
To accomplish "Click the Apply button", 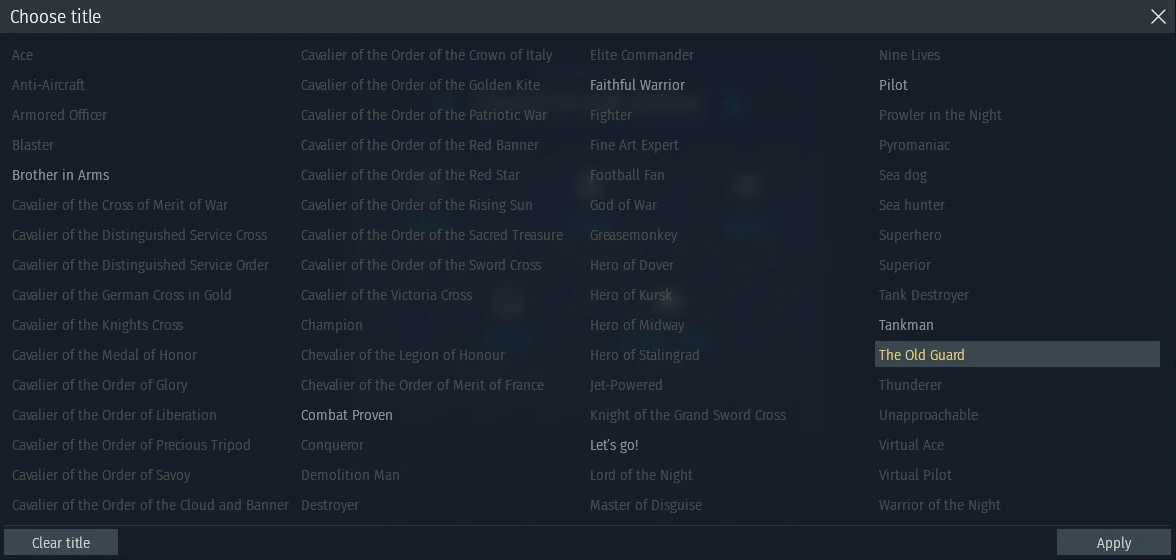I will pyautogui.click(x=1113, y=543).
